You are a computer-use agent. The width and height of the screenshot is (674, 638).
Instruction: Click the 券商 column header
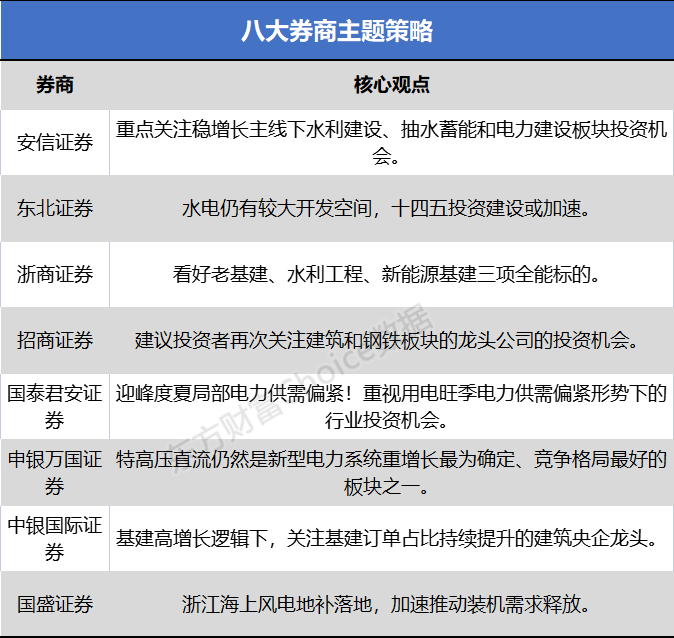(x=55, y=85)
